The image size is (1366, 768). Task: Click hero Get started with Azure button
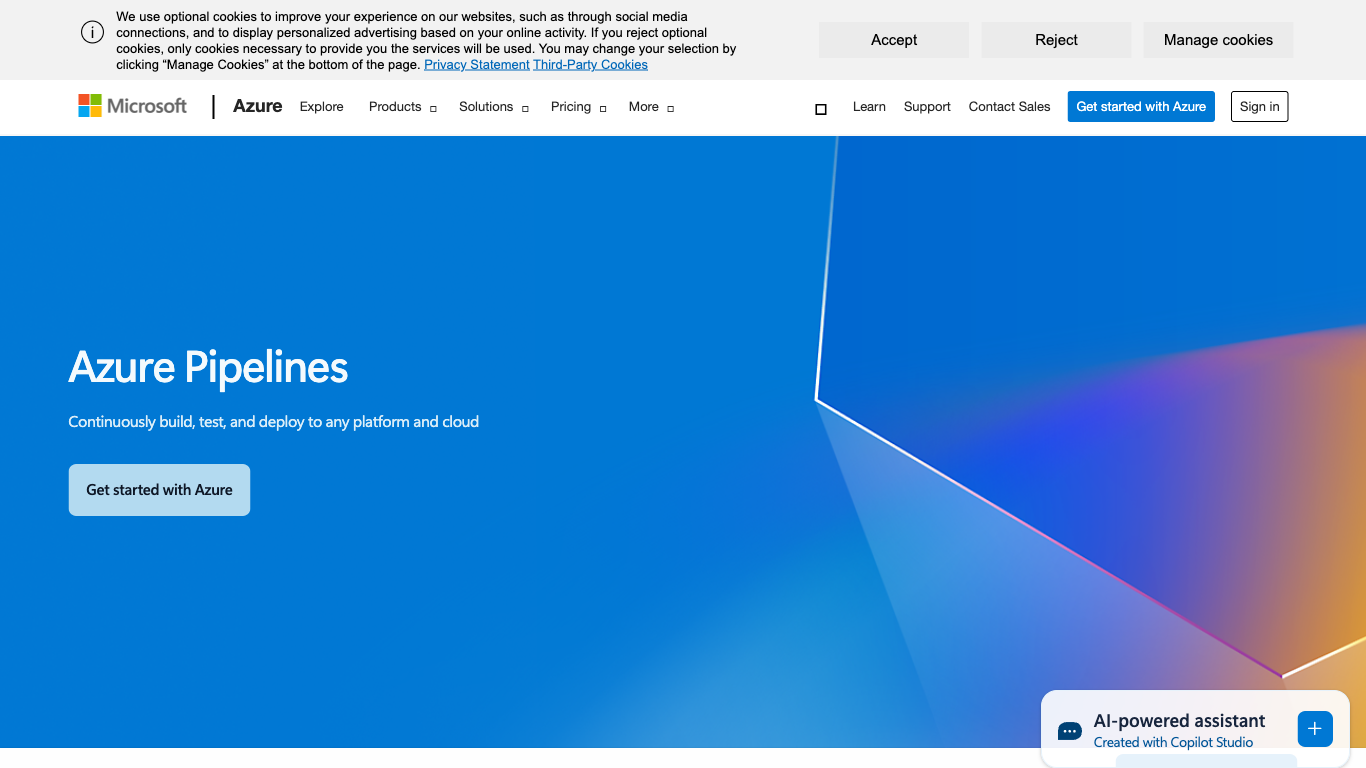click(x=159, y=490)
